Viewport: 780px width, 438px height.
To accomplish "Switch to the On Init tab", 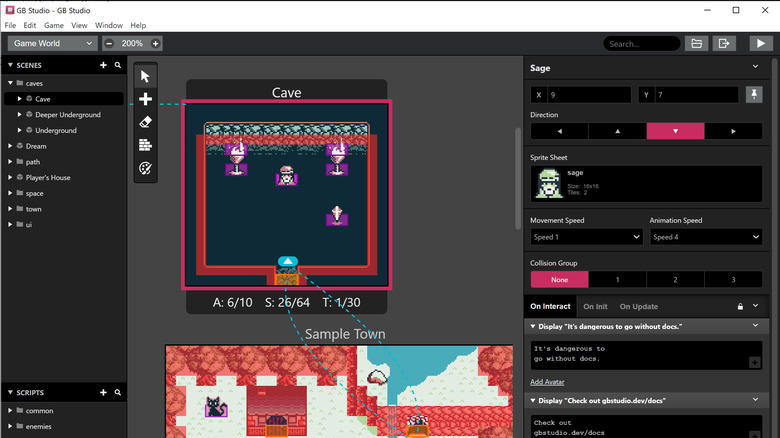I will [x=595, y=307].
